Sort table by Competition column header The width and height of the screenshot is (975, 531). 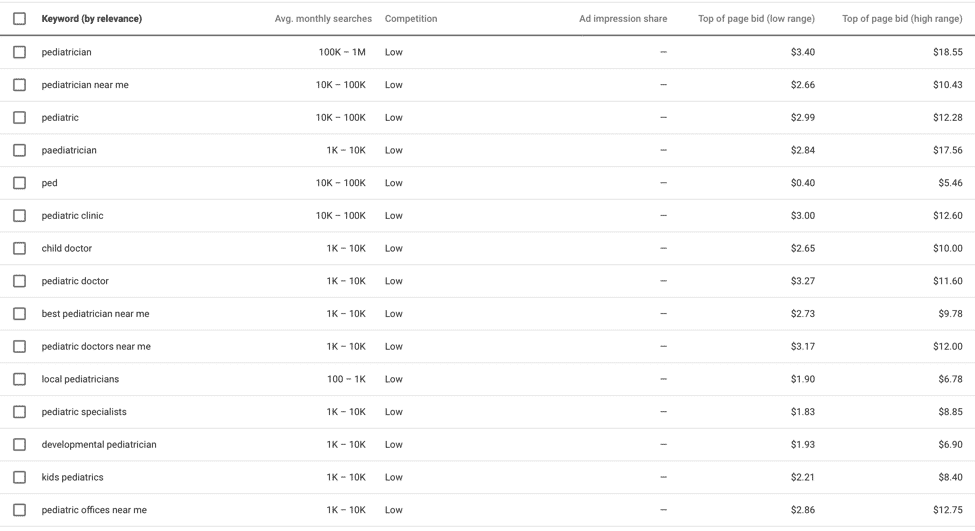411,19
